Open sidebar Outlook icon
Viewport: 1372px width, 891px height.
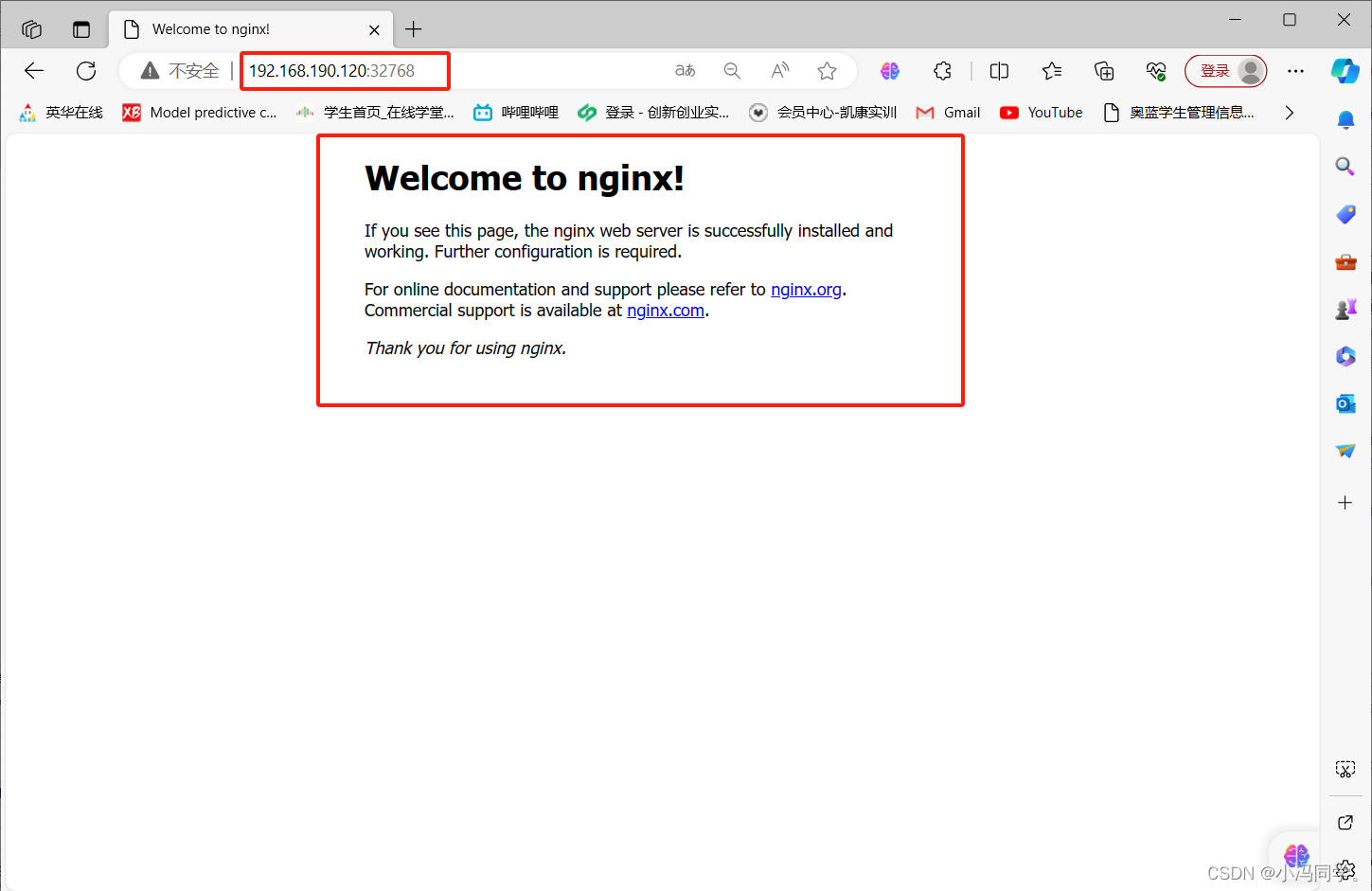pyautogui.click(x=1345, y=404)
